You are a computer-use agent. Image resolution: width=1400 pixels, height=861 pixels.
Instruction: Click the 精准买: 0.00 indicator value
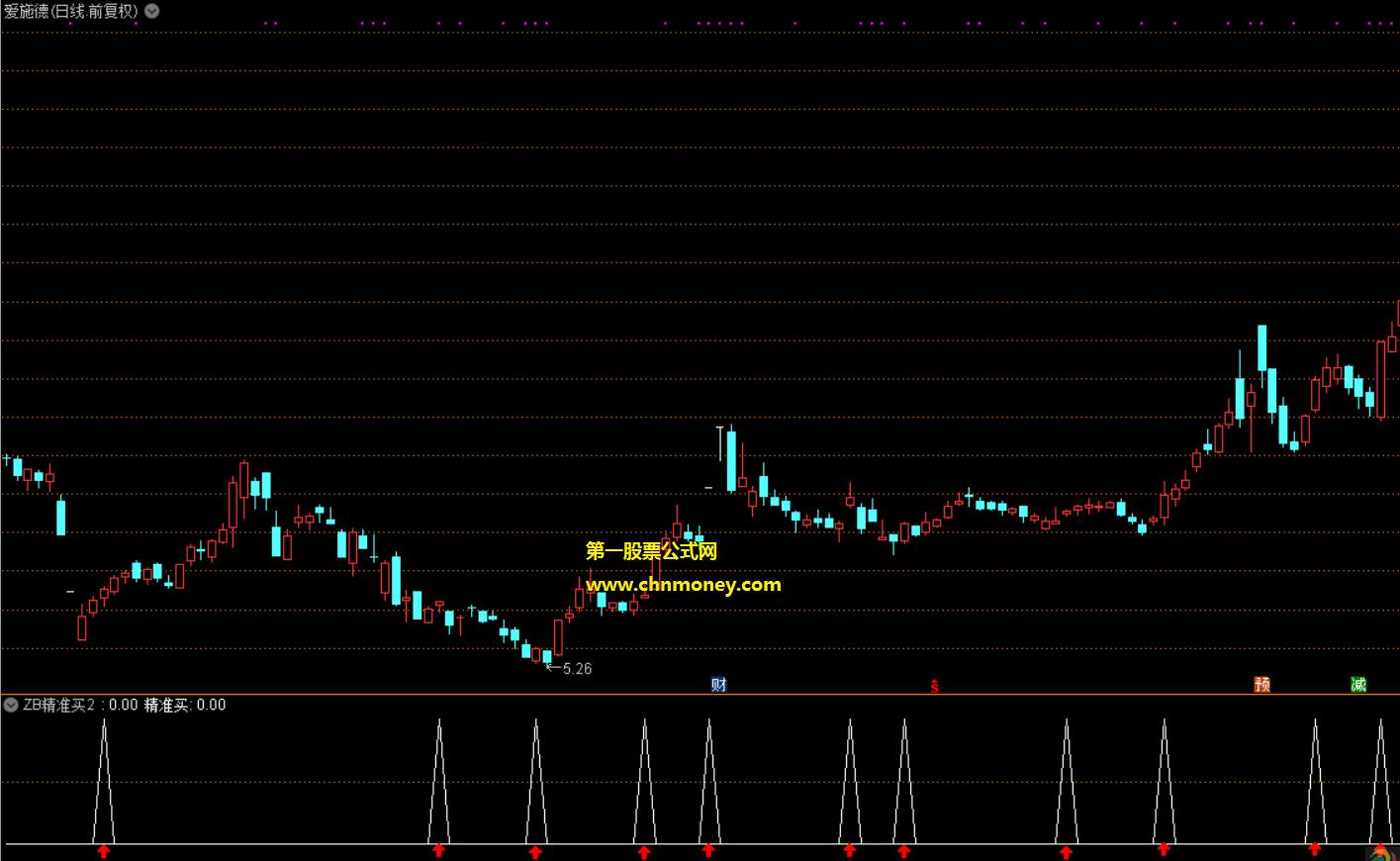point(185,705)
